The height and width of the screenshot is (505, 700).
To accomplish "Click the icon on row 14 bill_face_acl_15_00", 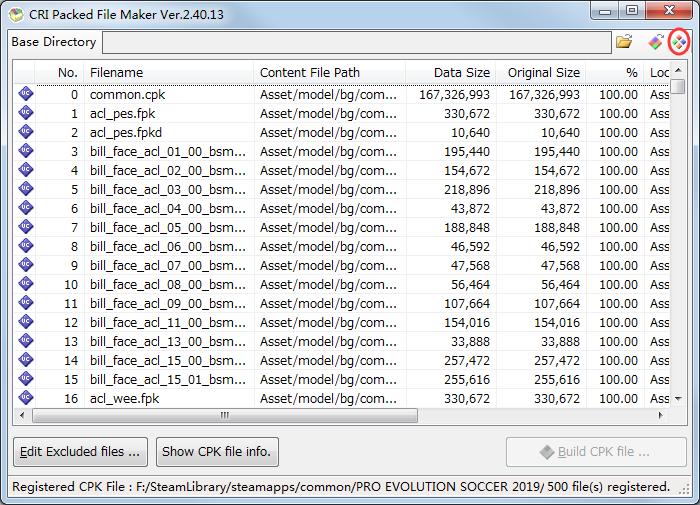I will pyautogui.click(x=26, y=359).
